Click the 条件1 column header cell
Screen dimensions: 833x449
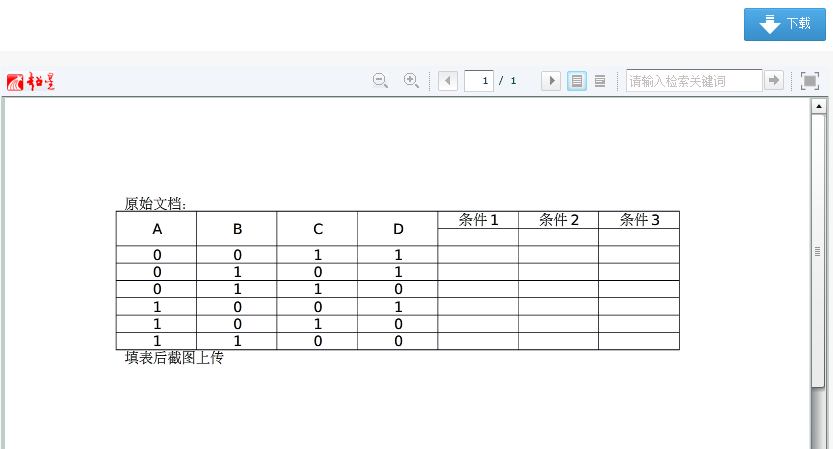[478, 220]
